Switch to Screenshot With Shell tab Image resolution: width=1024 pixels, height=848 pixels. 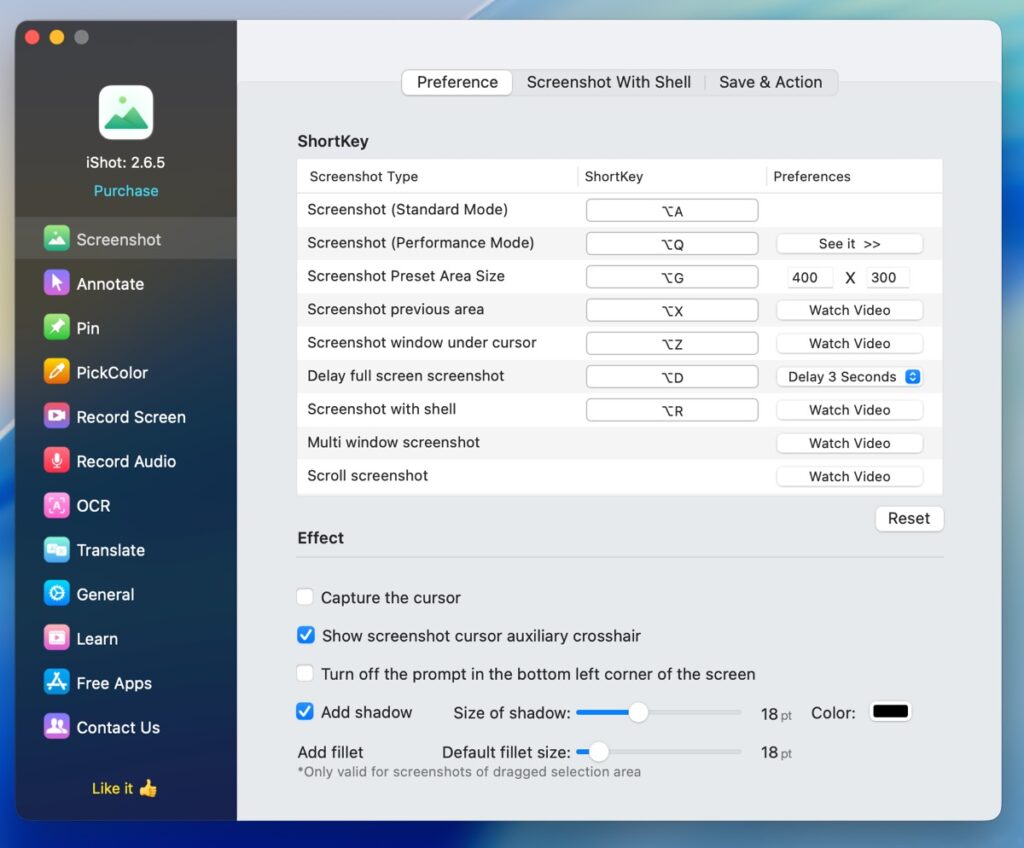[608, 82]
